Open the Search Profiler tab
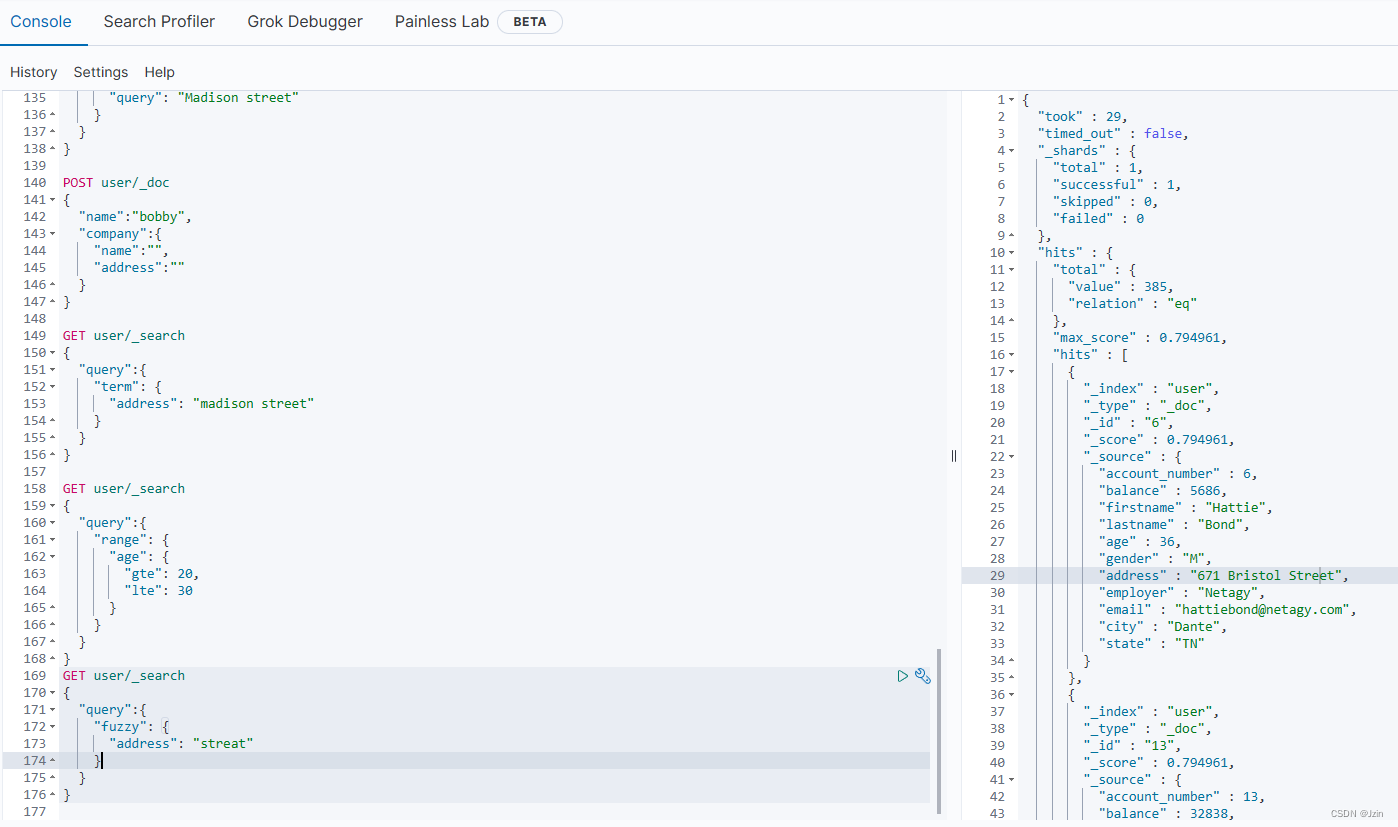 (x=159, y=21)
